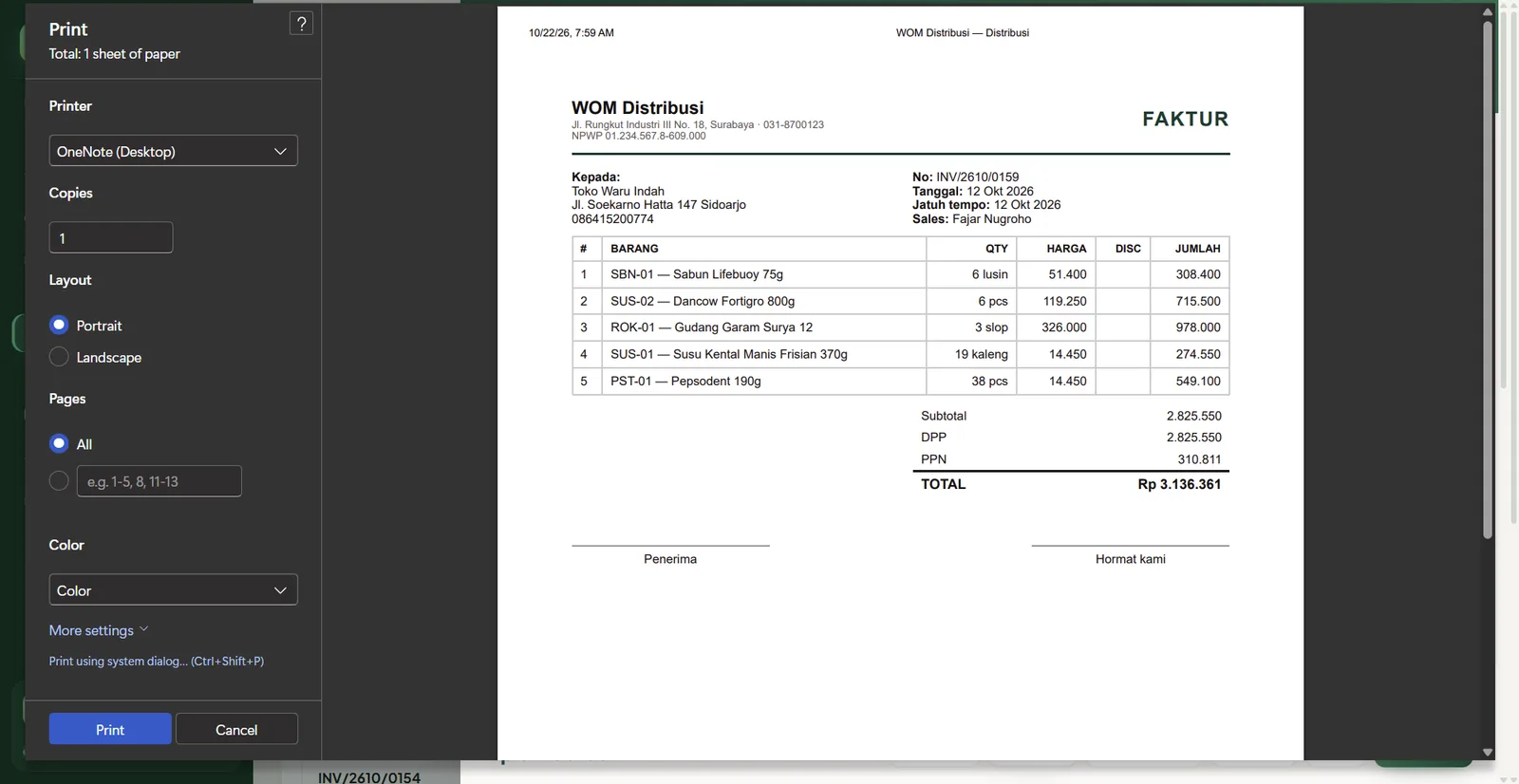1519x784 pixels.
Task: Choose the All pages radio button
Action: 59,443
